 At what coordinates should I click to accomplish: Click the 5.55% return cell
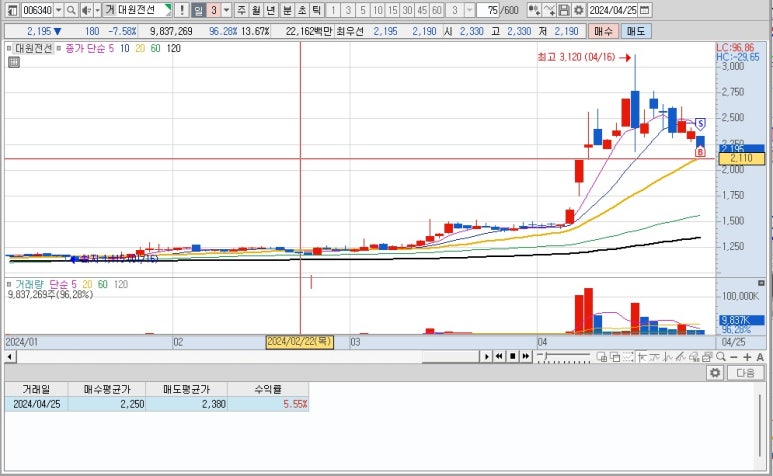[268, 404]
